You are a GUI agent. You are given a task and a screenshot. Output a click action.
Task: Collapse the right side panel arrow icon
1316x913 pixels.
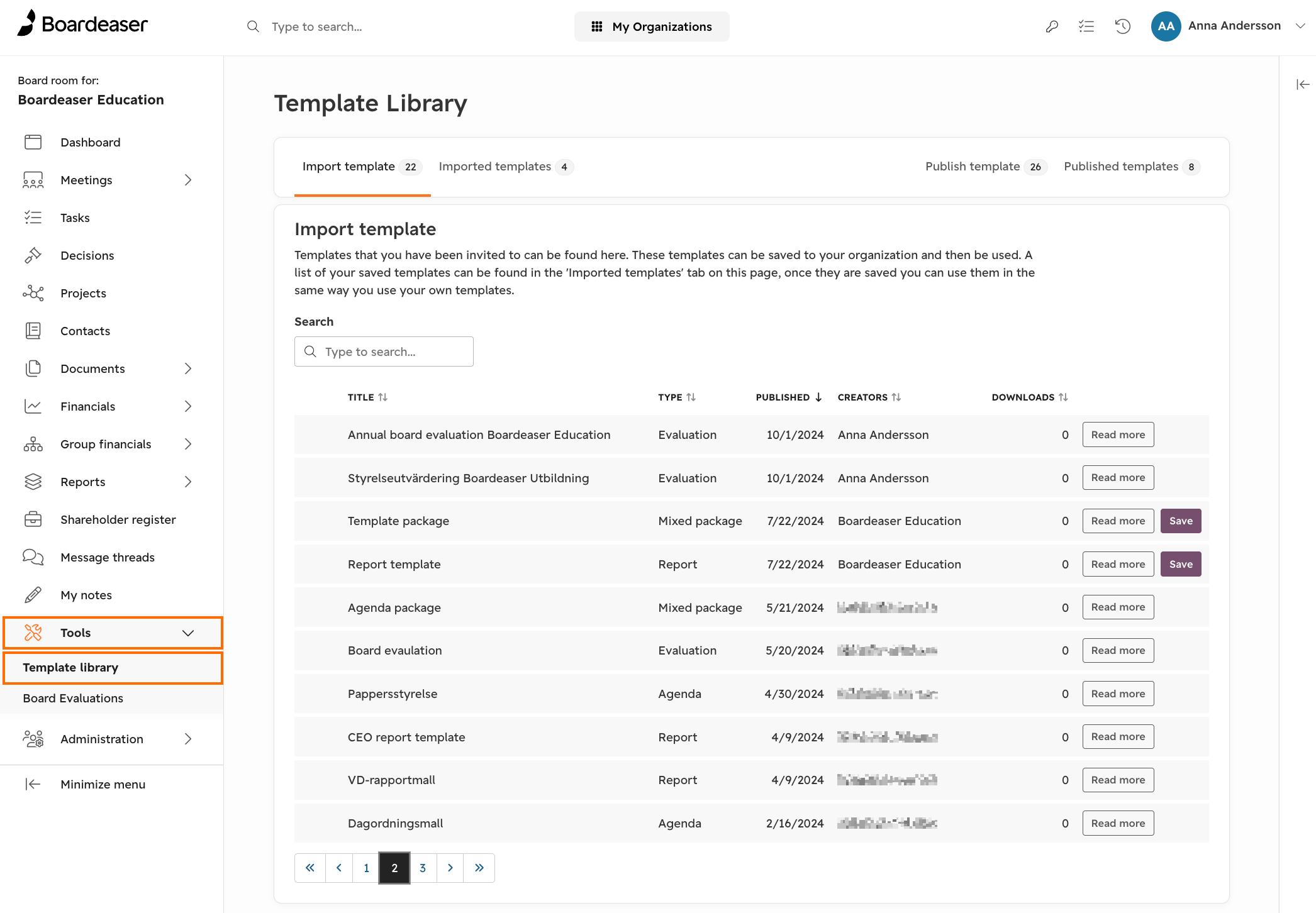pos(1303,84)
